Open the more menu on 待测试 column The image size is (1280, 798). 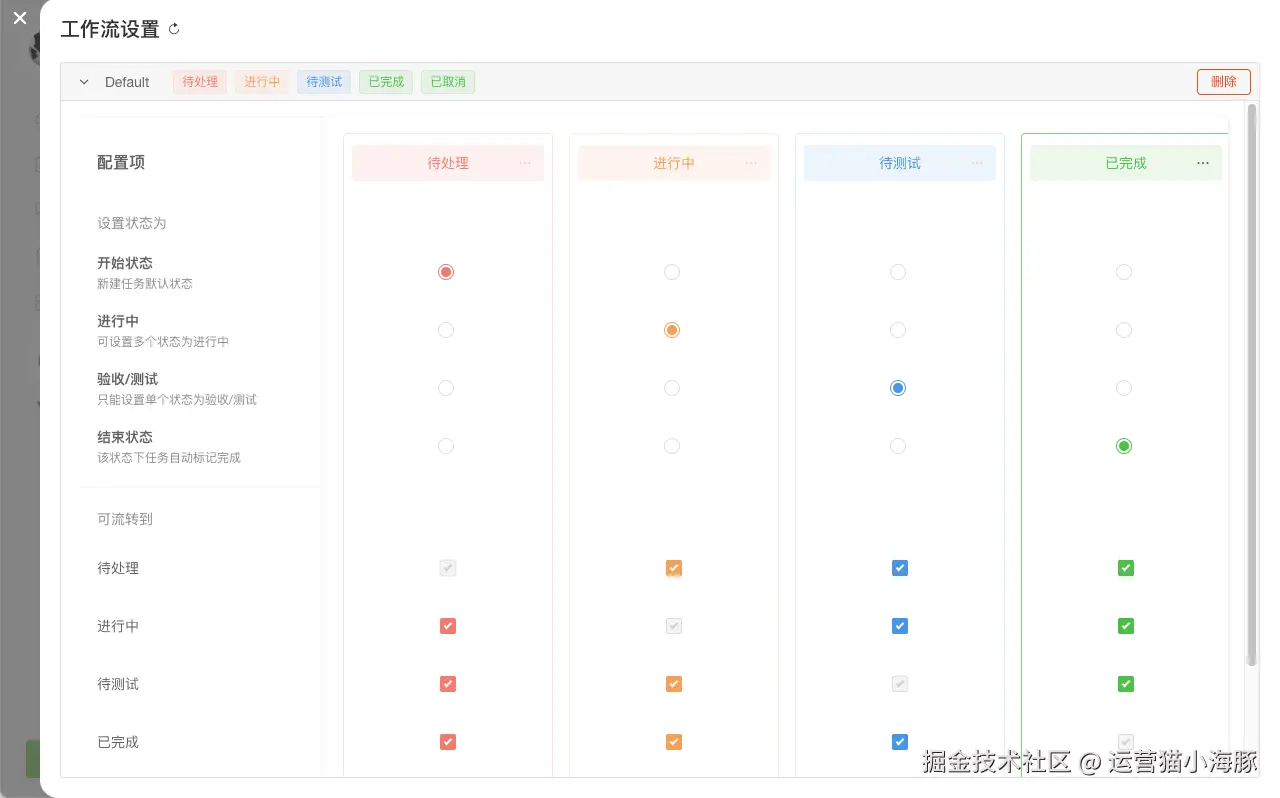[977, 163]
